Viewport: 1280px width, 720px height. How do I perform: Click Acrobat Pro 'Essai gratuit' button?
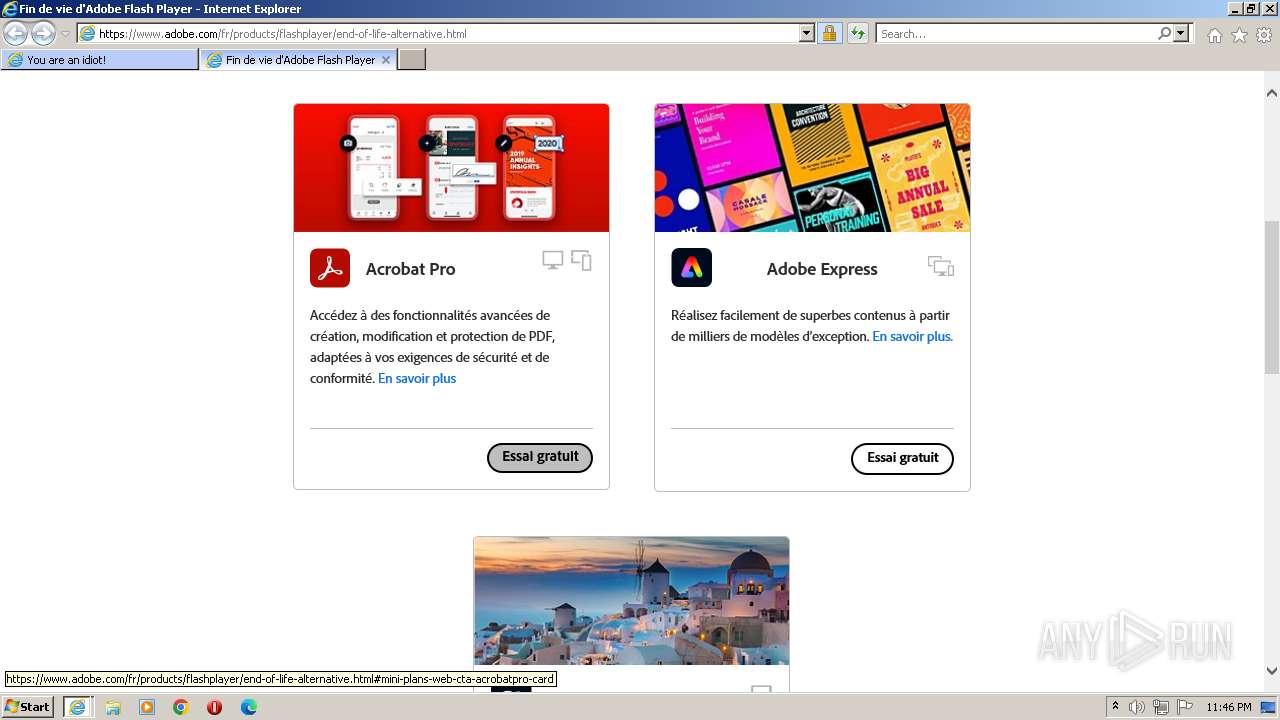[540, 457]
